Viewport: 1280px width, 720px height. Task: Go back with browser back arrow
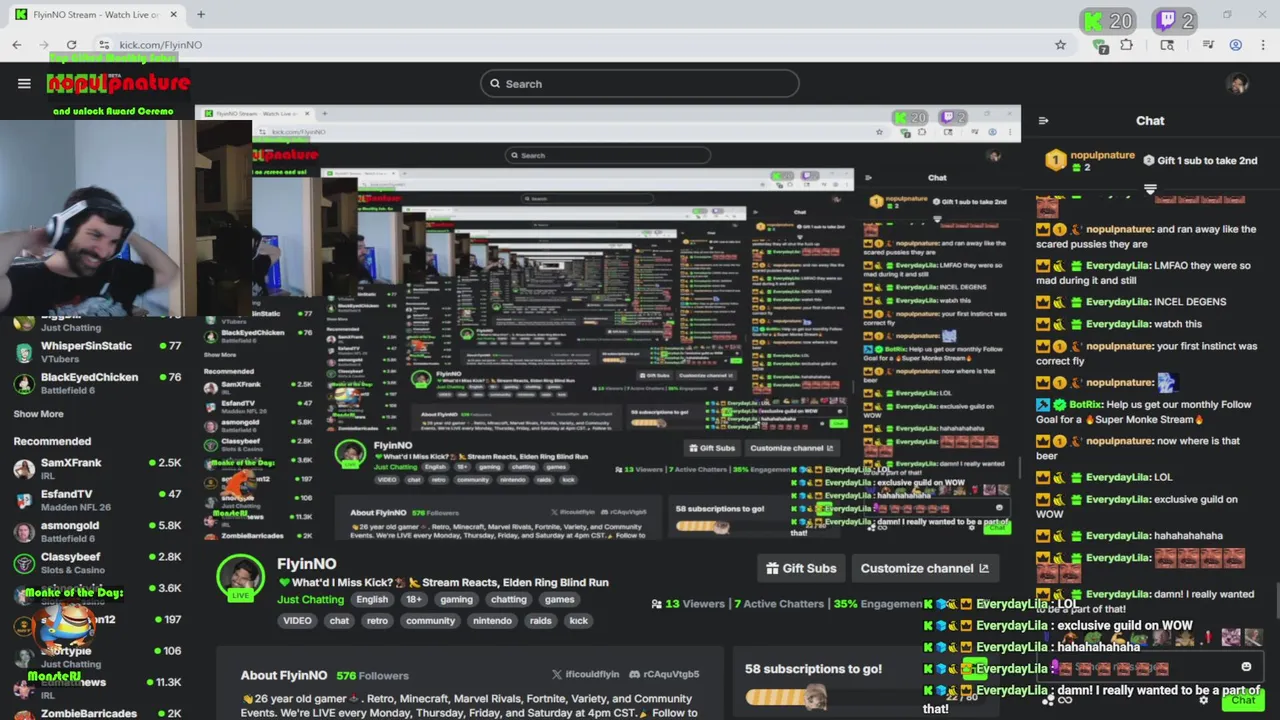pos(17,45)
